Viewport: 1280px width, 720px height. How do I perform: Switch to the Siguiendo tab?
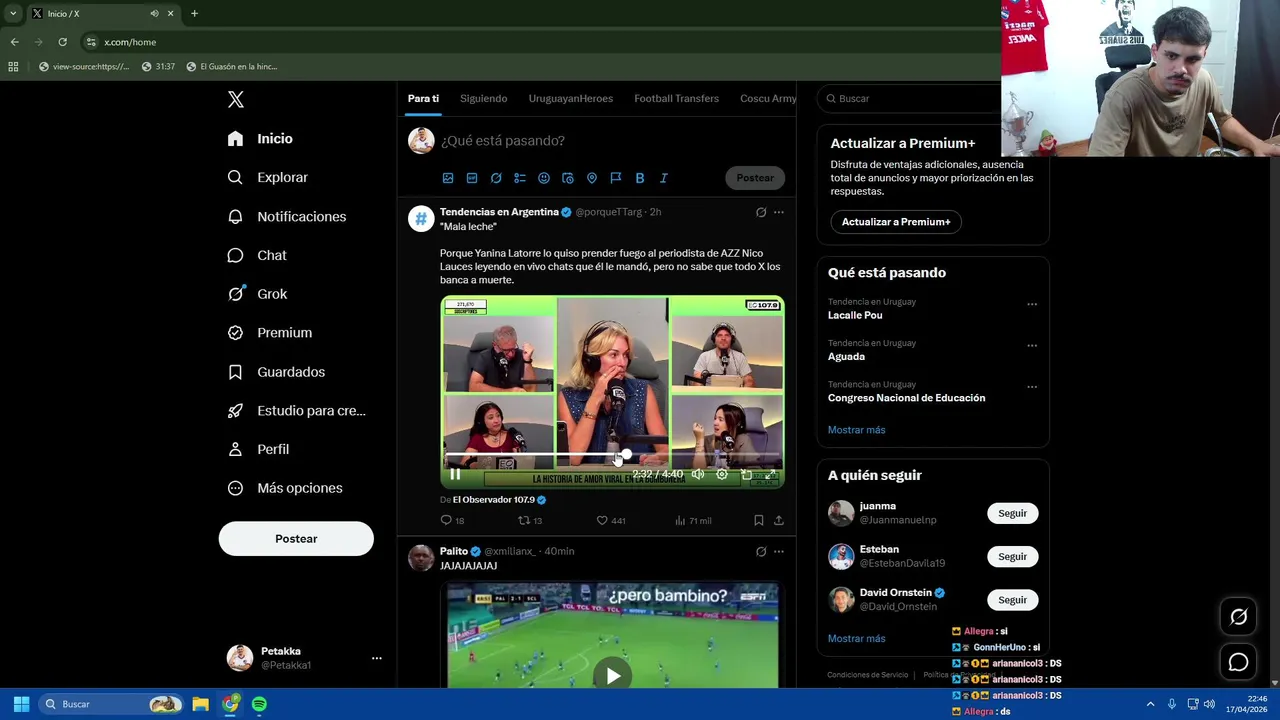(x=483, y=98)
